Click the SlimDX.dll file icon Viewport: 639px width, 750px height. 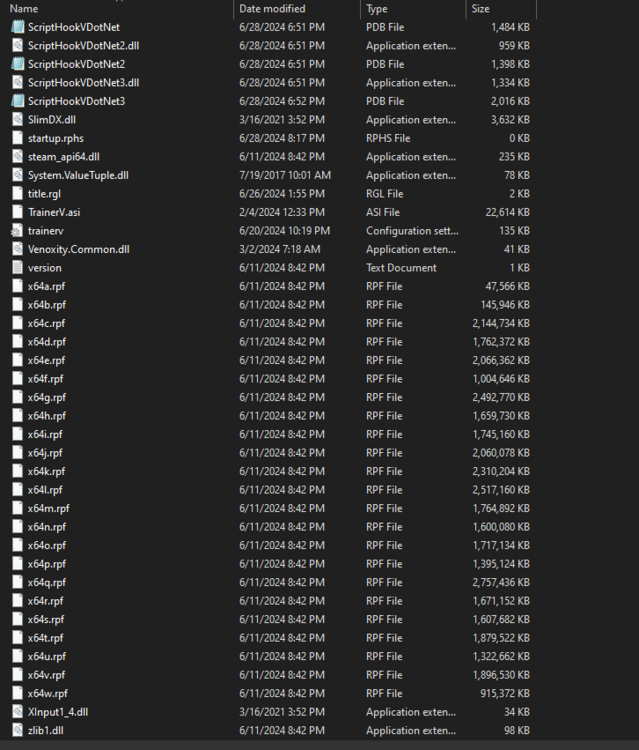point(18,120)
